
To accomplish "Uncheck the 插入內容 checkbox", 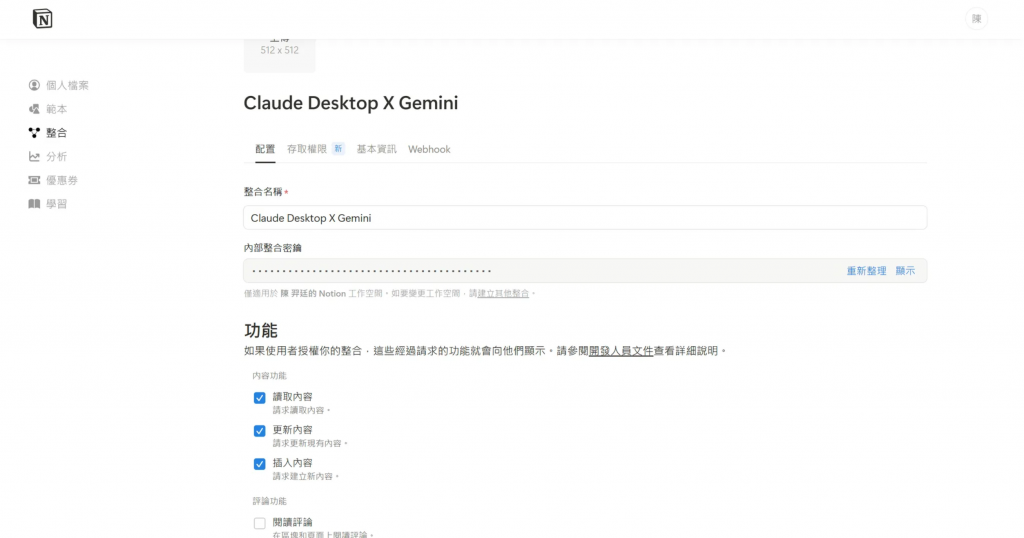I will pyautogui.click(x=259, y=464).
